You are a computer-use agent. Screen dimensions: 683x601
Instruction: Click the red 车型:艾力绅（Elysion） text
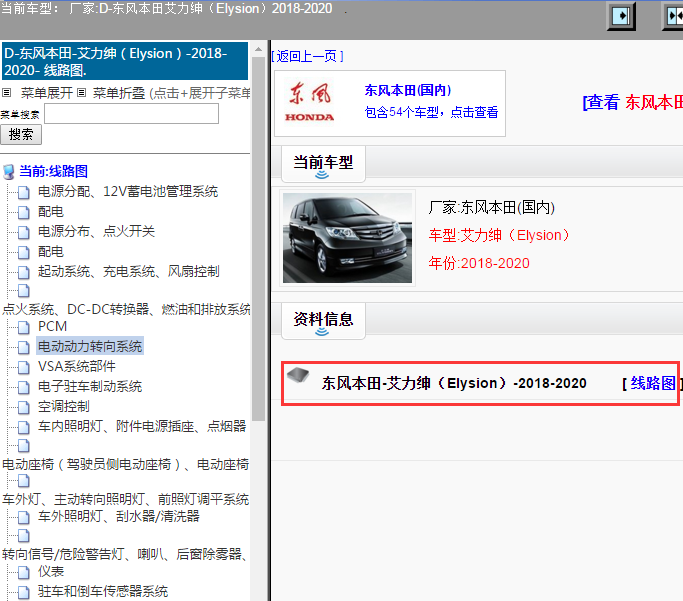point(499,236)
